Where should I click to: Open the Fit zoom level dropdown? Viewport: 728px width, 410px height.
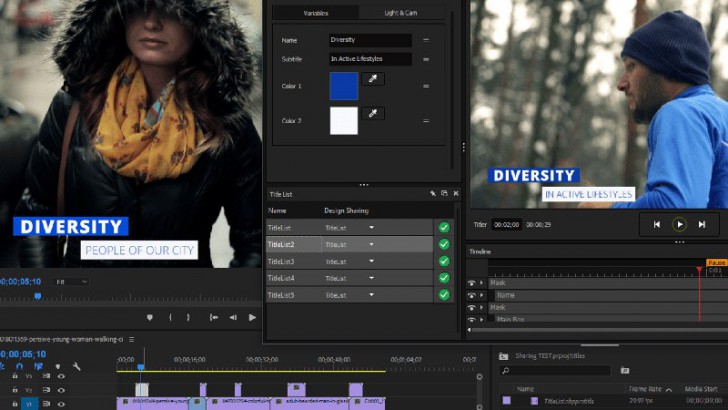point(72,282)
